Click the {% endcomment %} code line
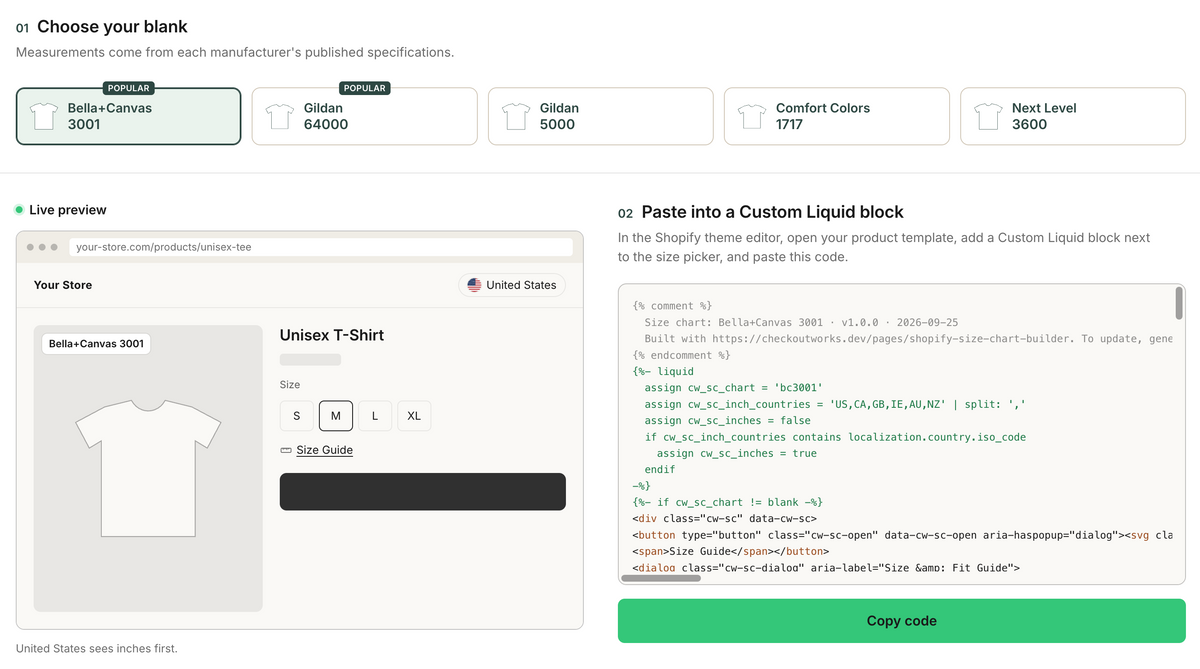The width and height of the screenshot is (1200, 669). pos(682,355)
